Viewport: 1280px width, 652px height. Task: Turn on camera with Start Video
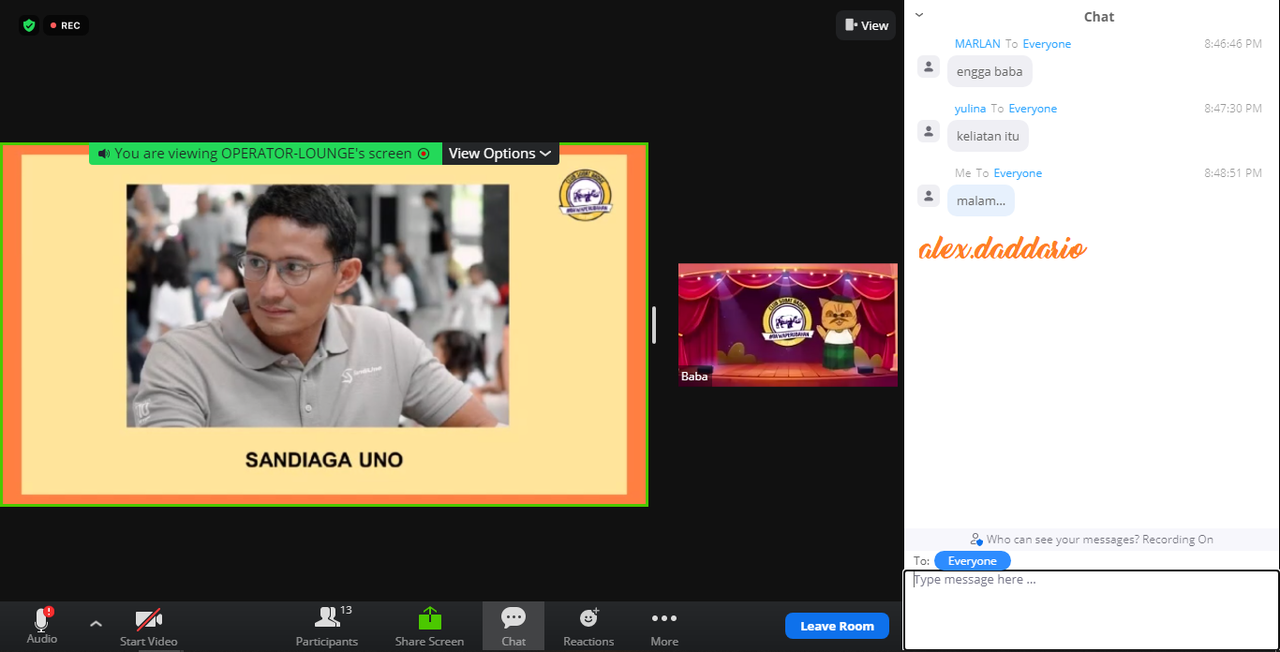[x=149, y=626]
